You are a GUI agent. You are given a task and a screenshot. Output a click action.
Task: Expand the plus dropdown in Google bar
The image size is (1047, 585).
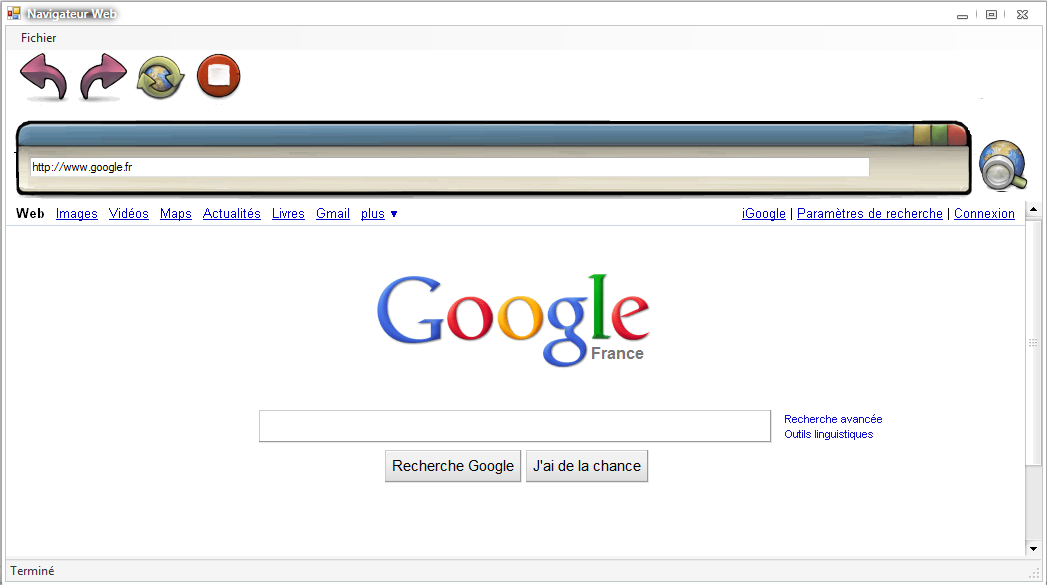pyautogui.click(x=379, y=214)
